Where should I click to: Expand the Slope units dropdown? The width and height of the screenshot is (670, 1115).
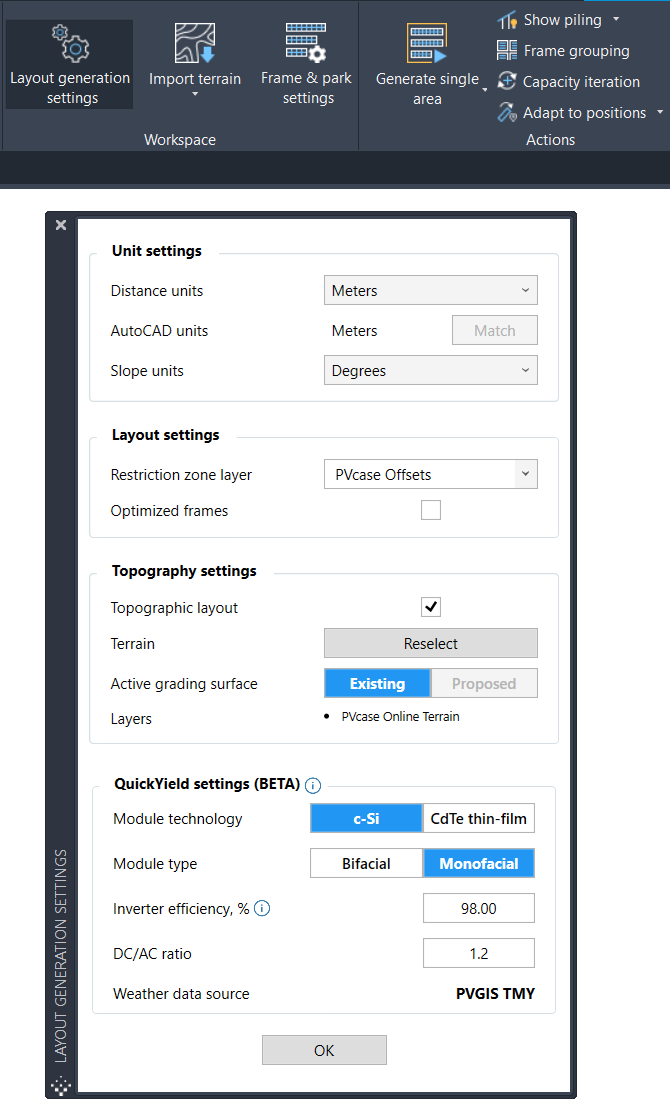[430, 371]
